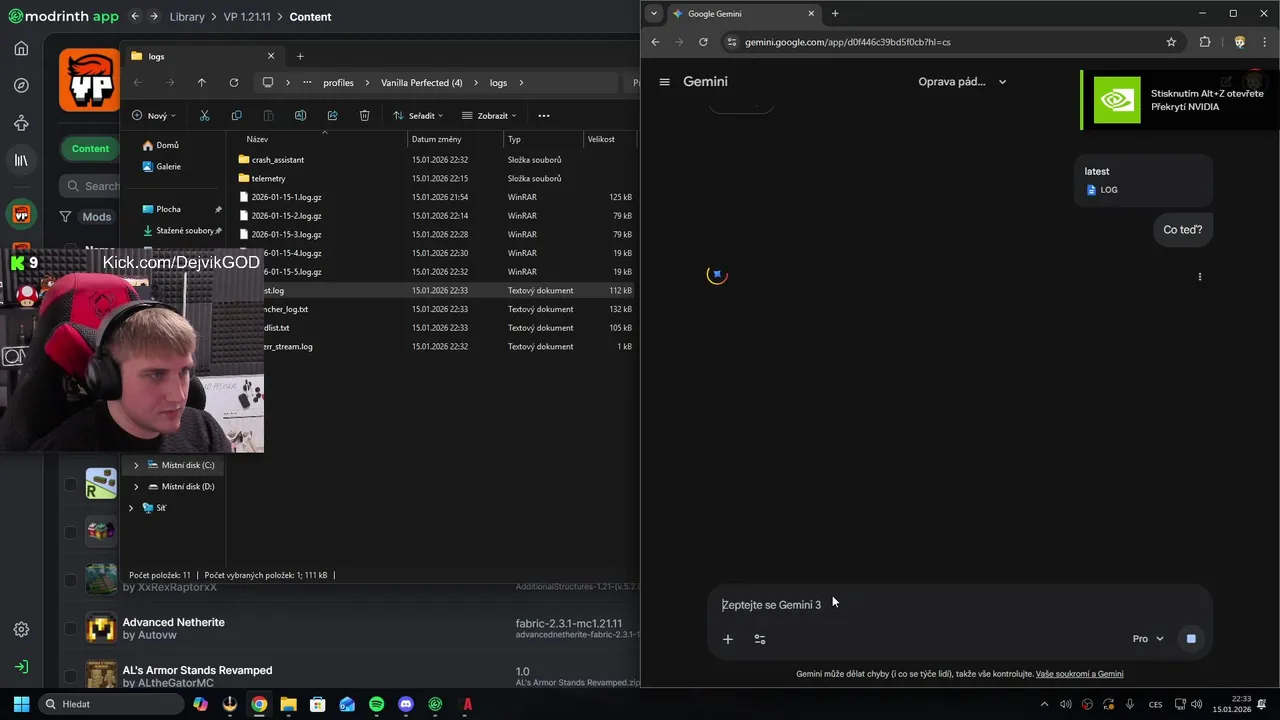This screenshot has height=720, width=1280.
Task: Open Discord from the taskbar
Action: coord(405,704)
